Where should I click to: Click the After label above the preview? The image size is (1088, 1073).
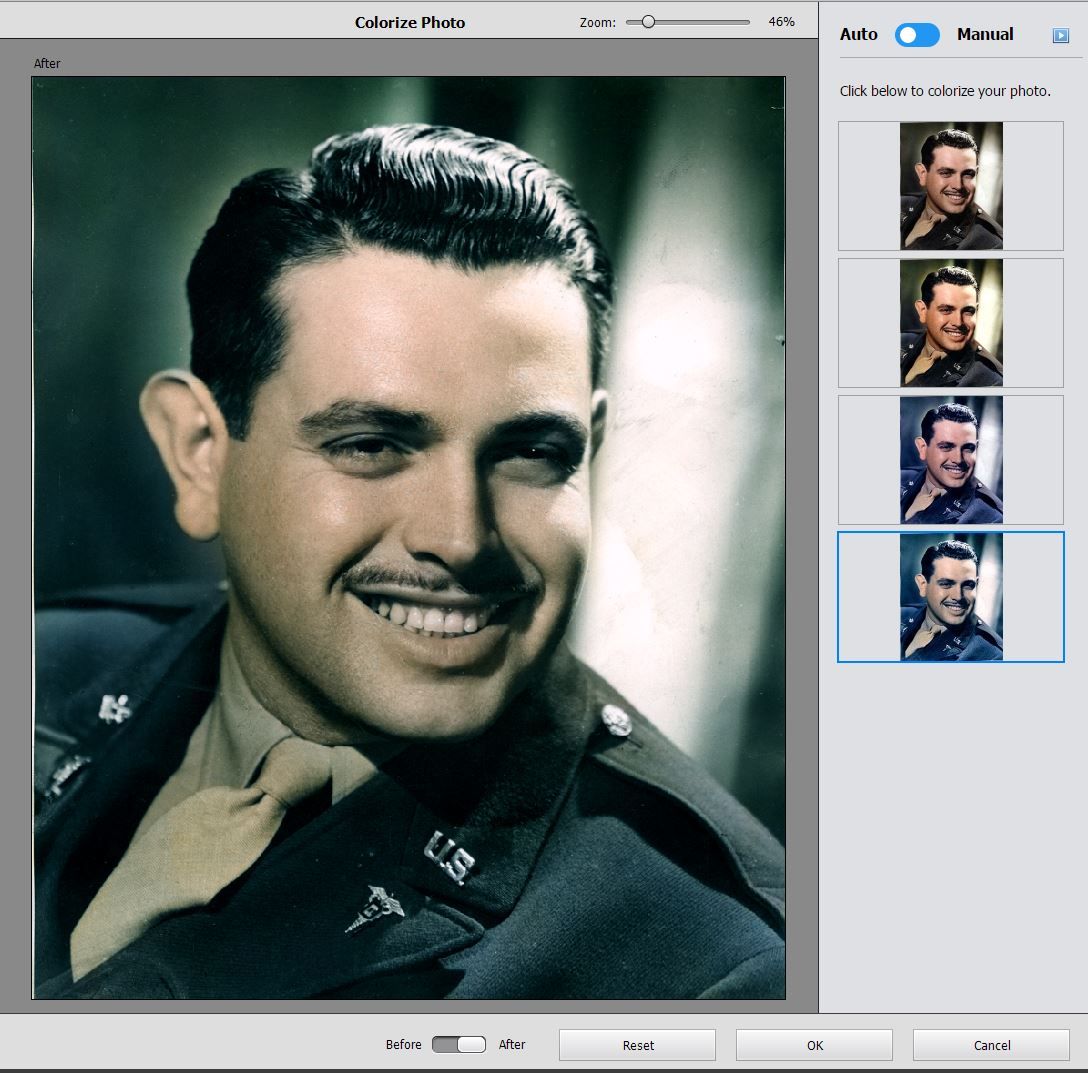(x=47, y=63)
